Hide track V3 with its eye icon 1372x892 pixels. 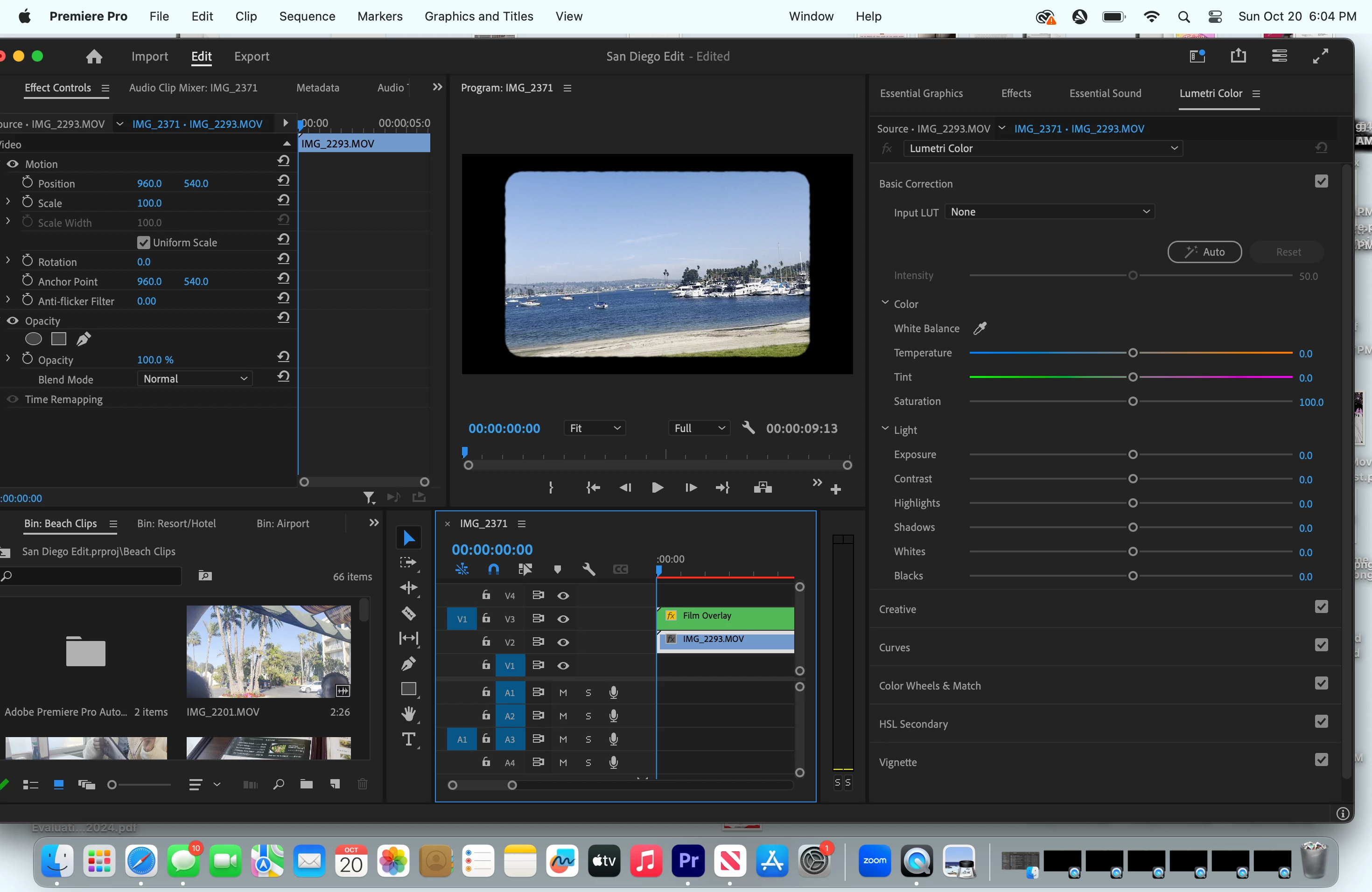[x=563, y=619]
